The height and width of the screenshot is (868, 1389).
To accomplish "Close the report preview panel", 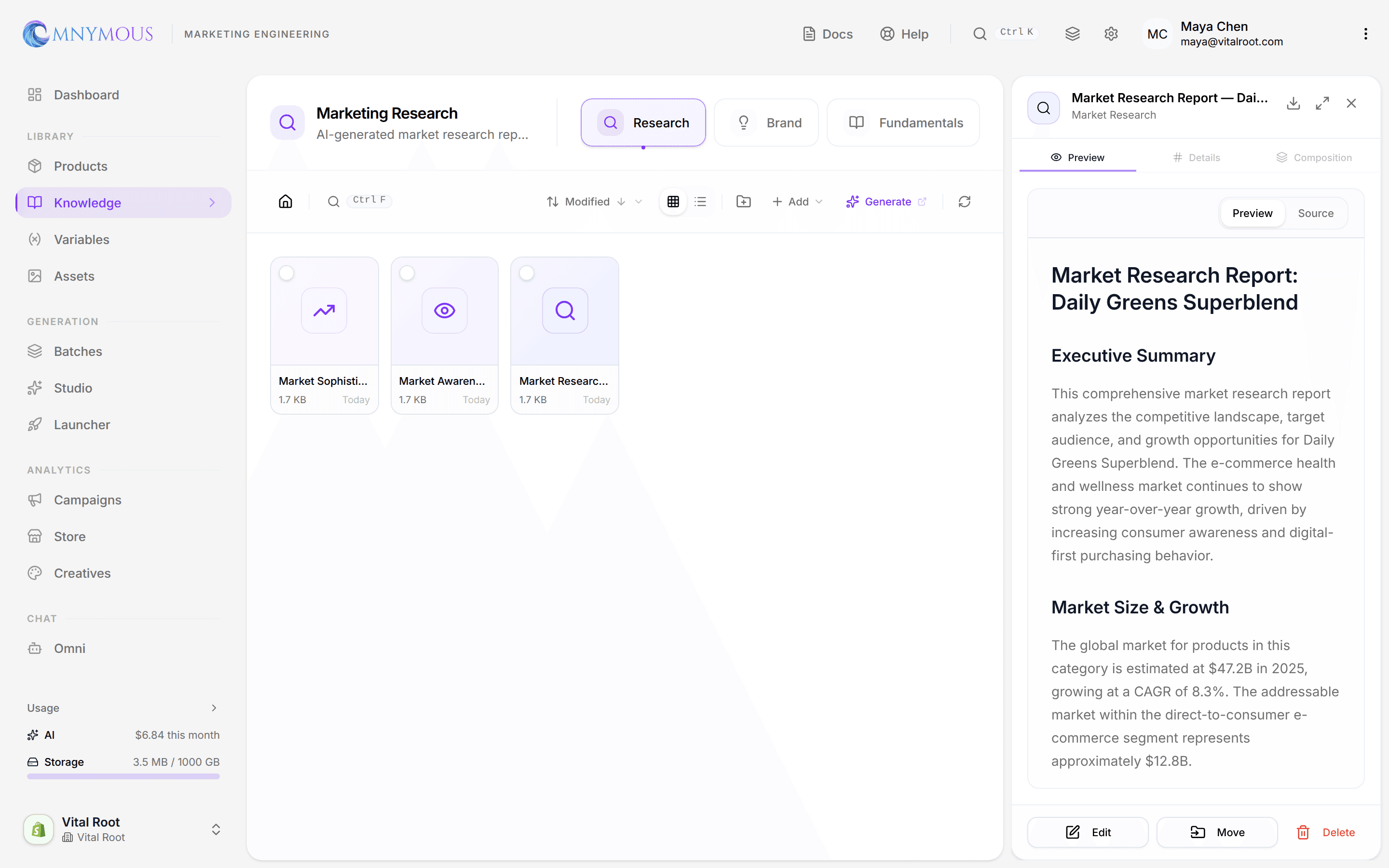I will point(1351,103).
